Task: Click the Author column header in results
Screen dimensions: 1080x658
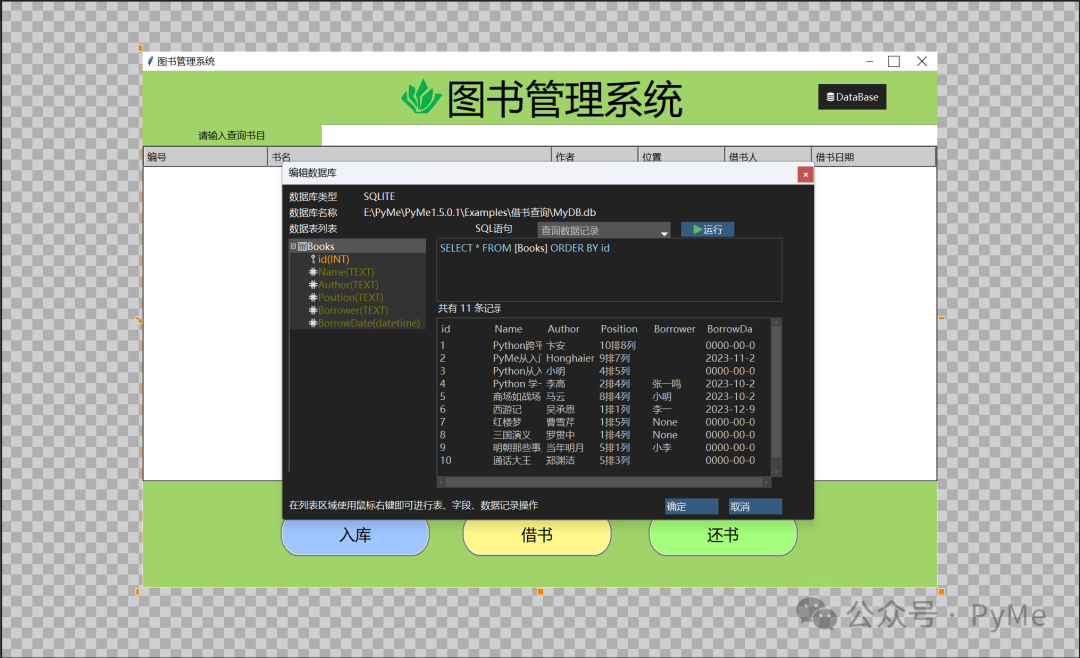Action: [x=563, y=329]
